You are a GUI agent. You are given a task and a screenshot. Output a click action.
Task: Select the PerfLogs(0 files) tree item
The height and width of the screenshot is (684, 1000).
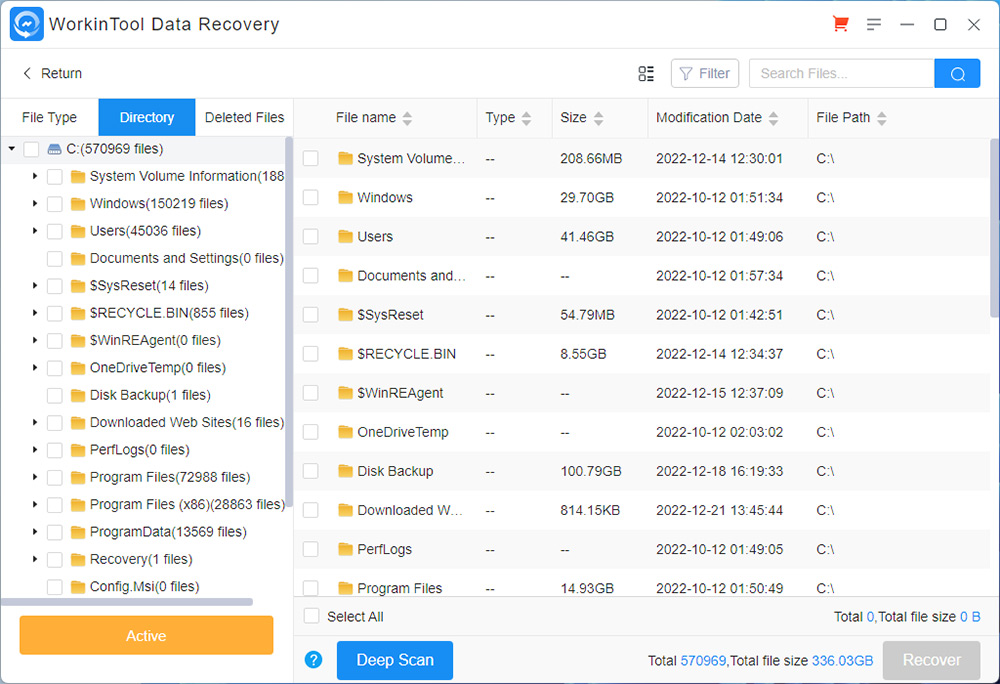[x=140, y=450]
